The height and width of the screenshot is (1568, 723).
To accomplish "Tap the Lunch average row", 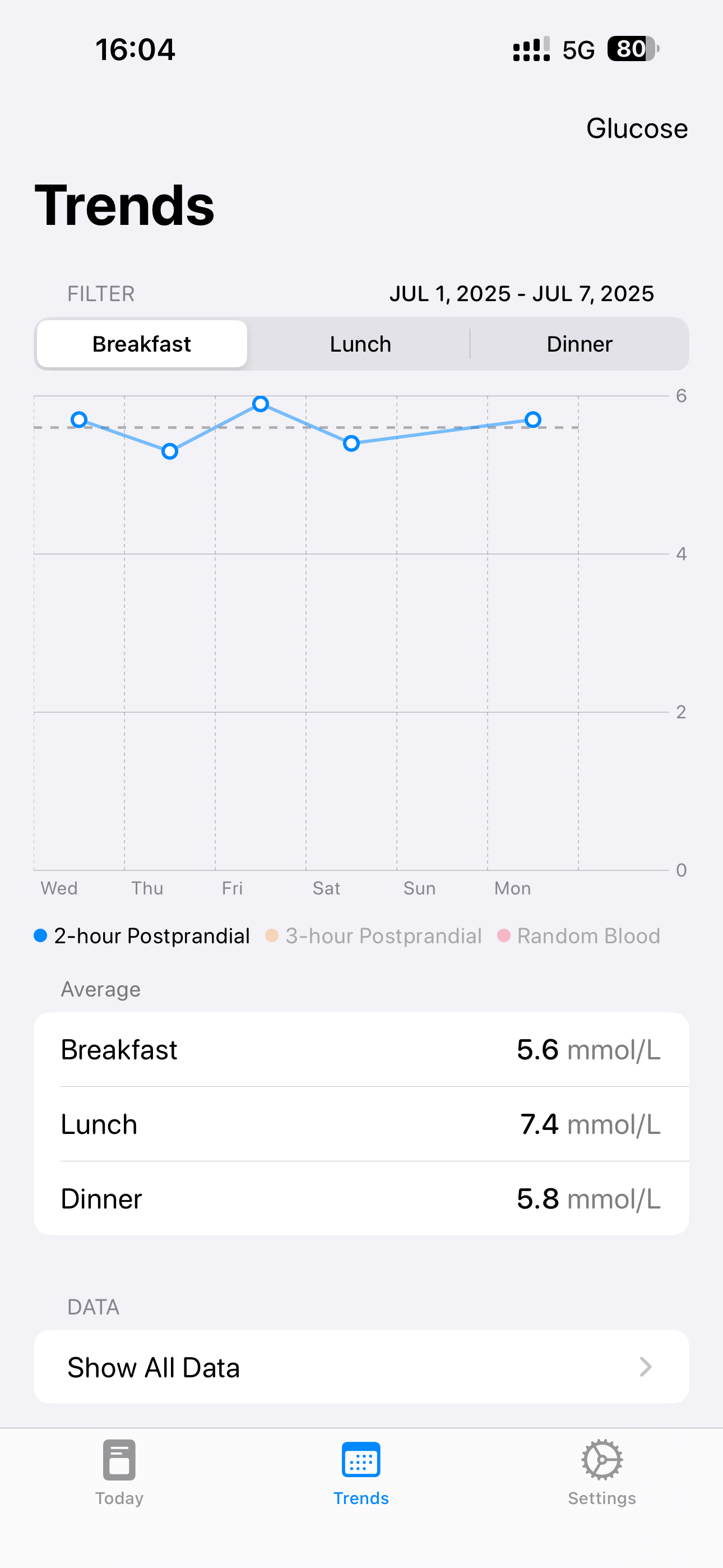I will [x=361, y=1124].
